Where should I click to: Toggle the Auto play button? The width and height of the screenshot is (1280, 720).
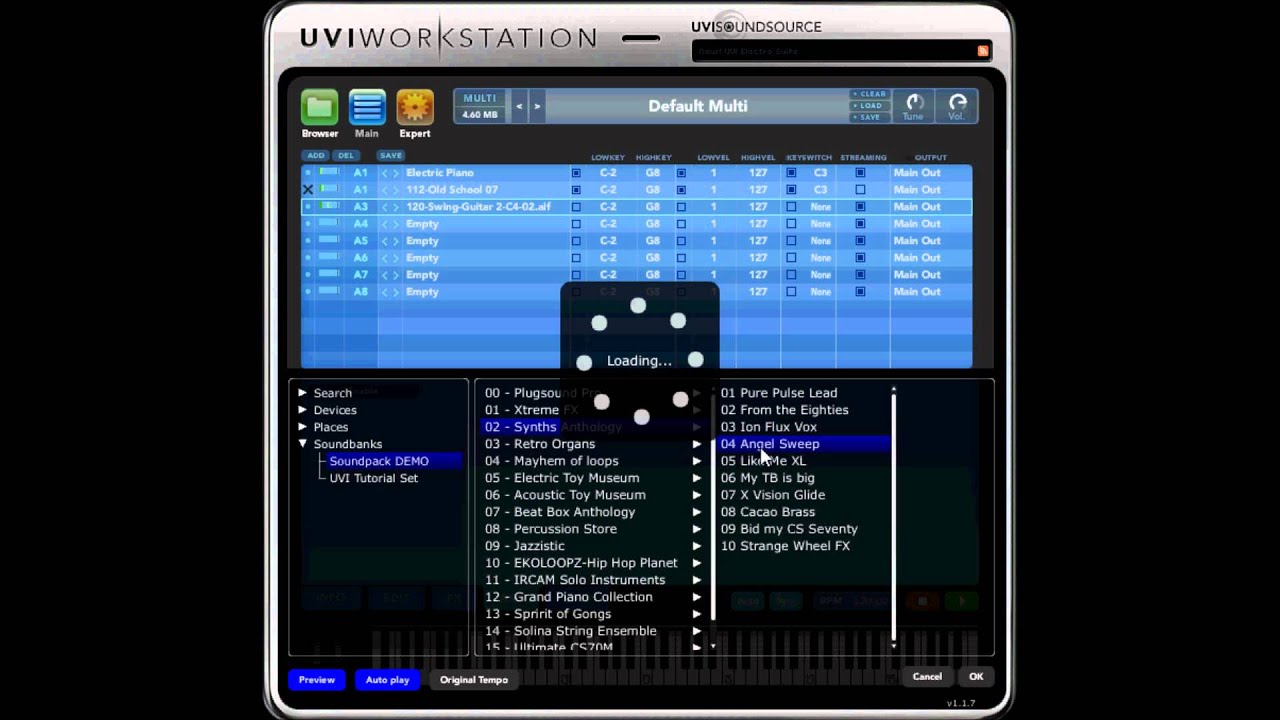387,680
